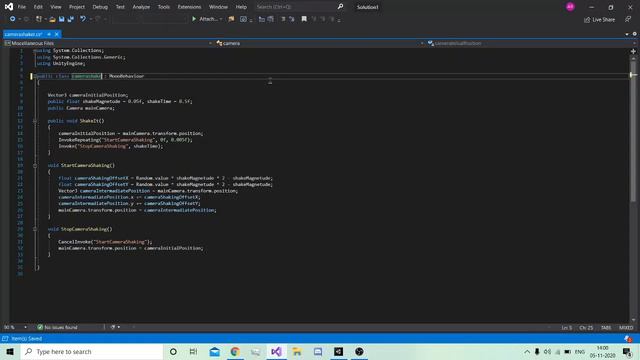Open the Edit menu
This screenshot has height=360, width=640.
pyautogui.click(x=38, y=7)
